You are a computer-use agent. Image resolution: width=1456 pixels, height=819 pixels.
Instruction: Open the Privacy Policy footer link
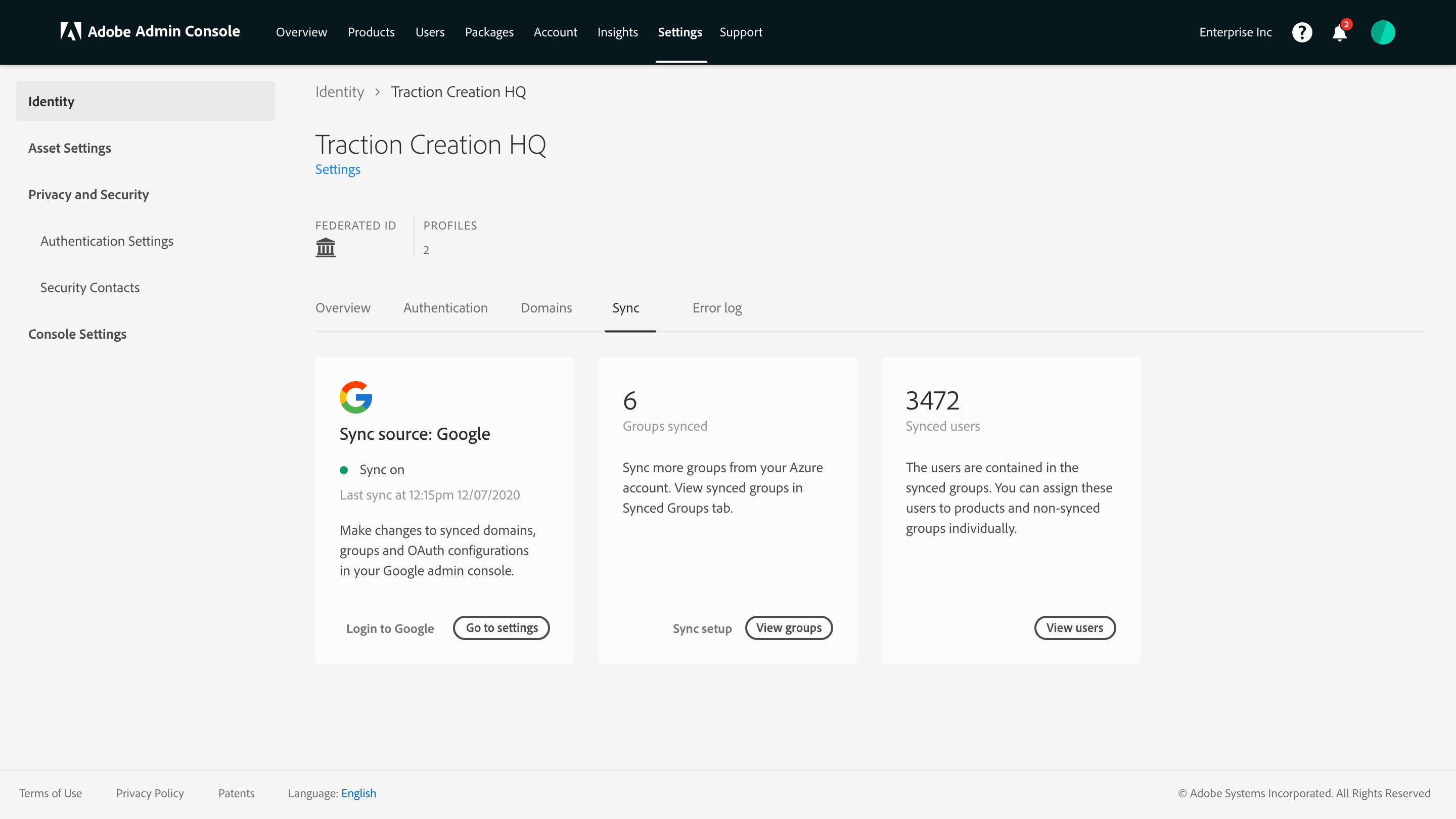150,793
